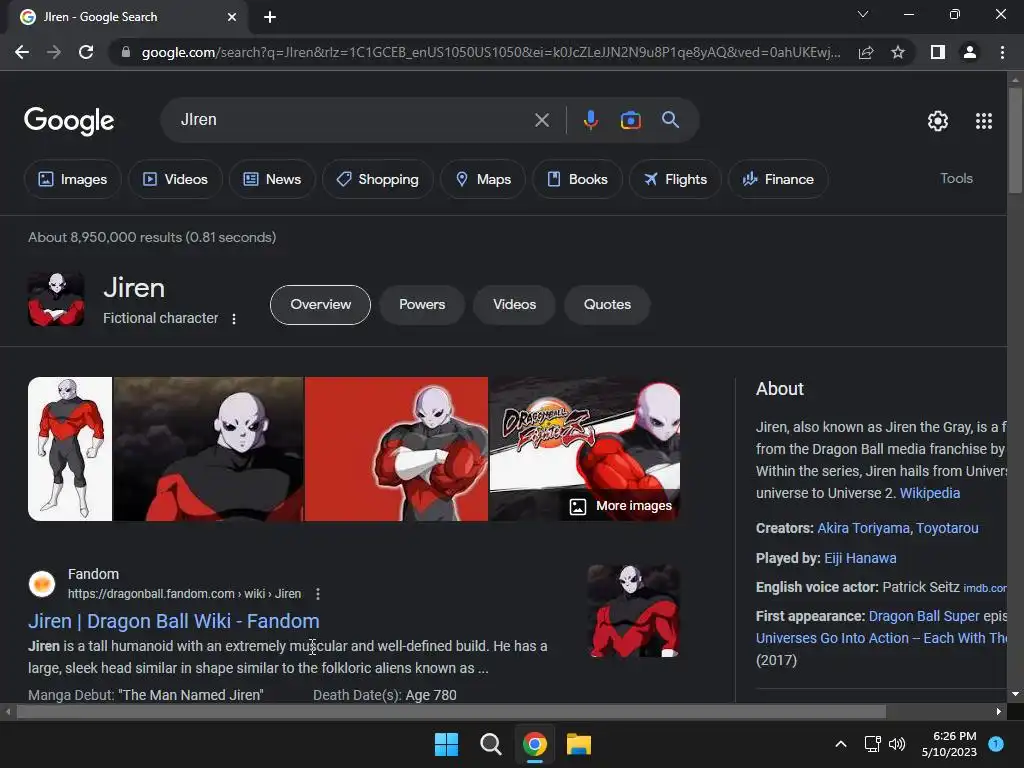
Task: Click the Google logo
Action: point(69,121)
